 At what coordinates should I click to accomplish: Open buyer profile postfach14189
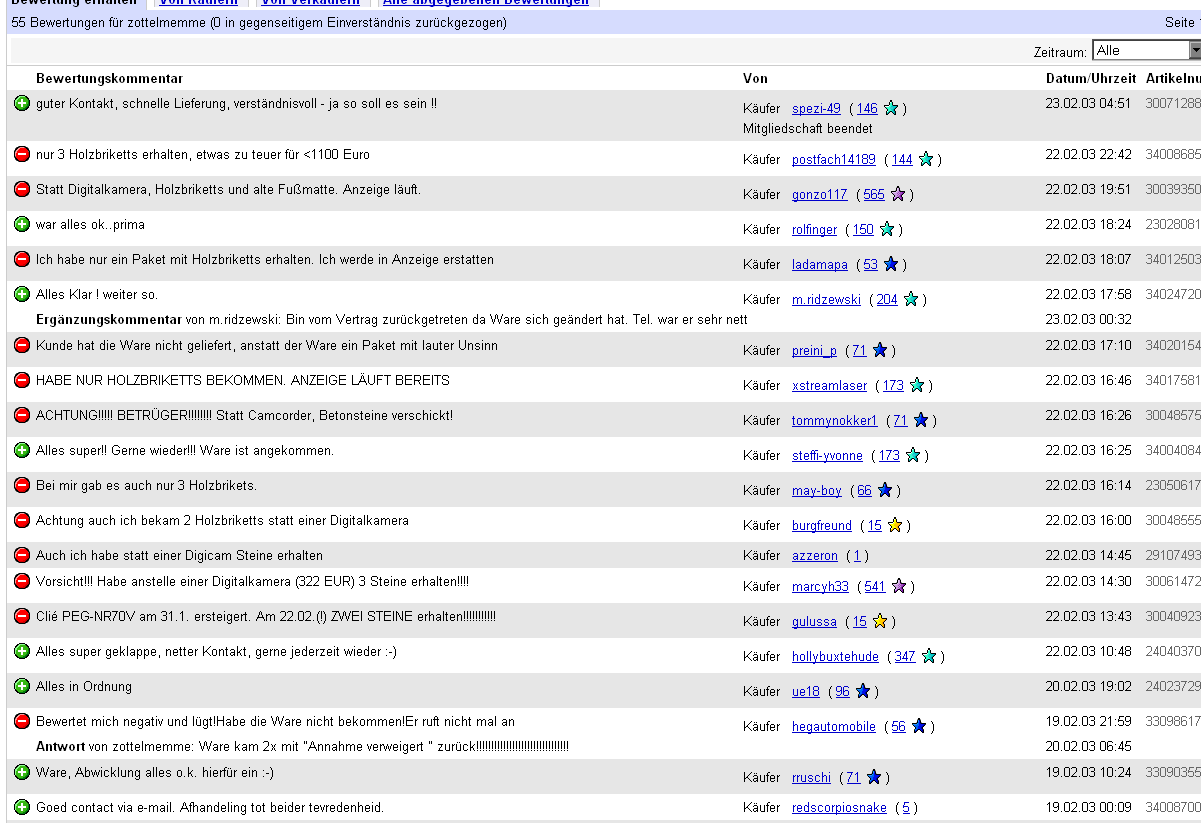coord(834,160)
